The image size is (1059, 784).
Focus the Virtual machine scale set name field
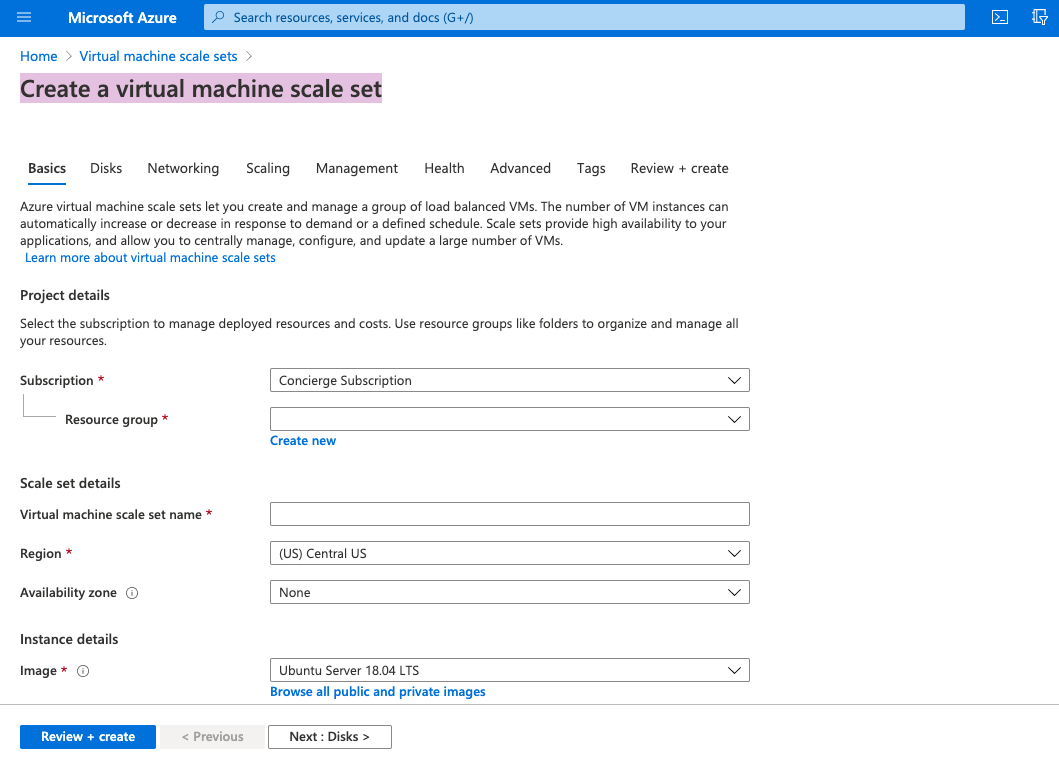509,515
